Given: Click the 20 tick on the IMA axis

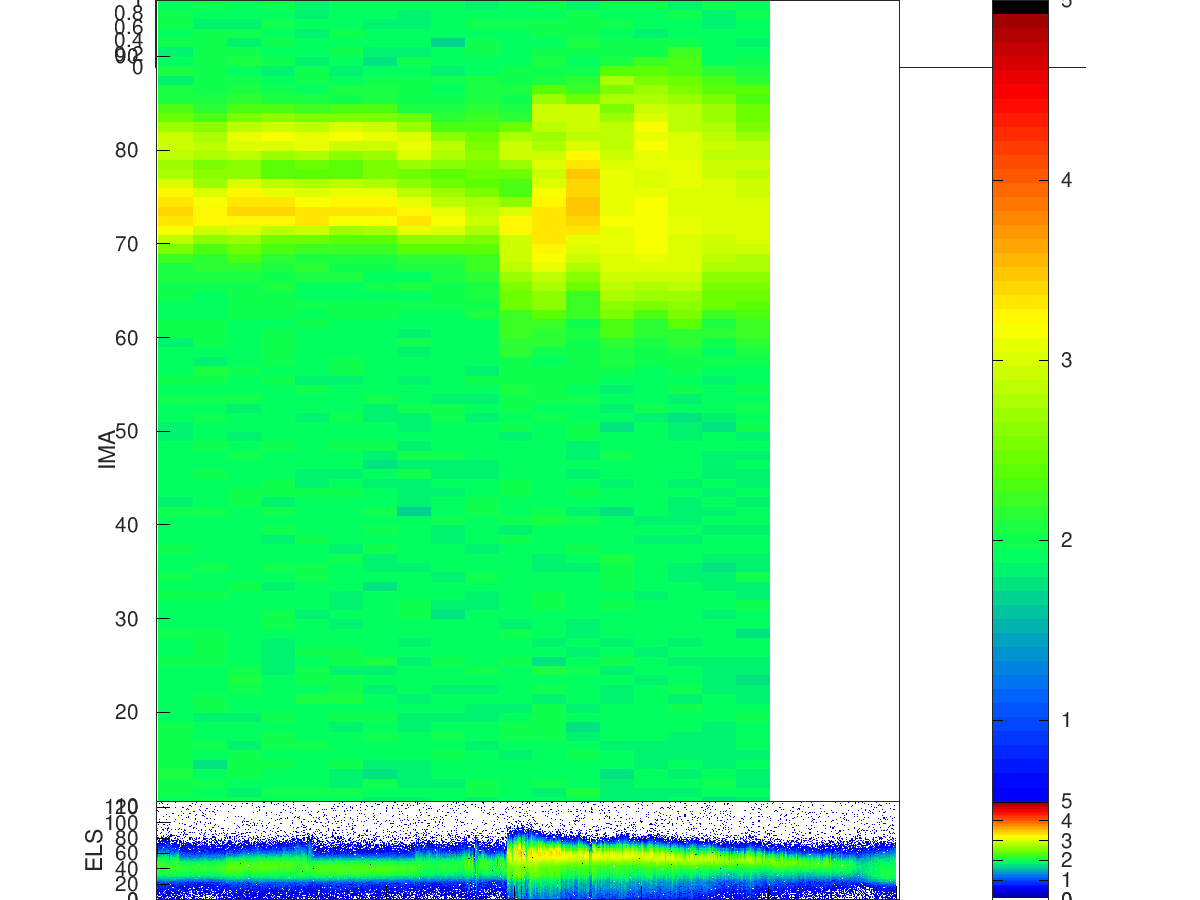Looking at the screenshot, I should click(x=126, y=712).
